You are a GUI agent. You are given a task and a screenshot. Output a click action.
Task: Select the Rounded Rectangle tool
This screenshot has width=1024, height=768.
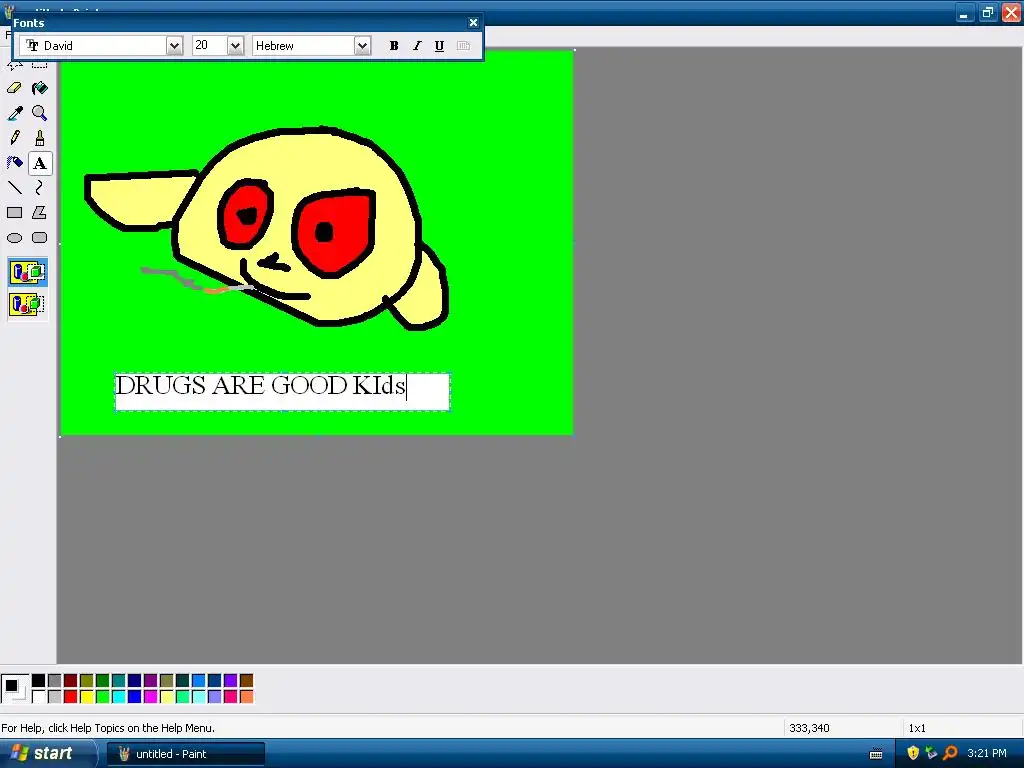tap(40, 238)
